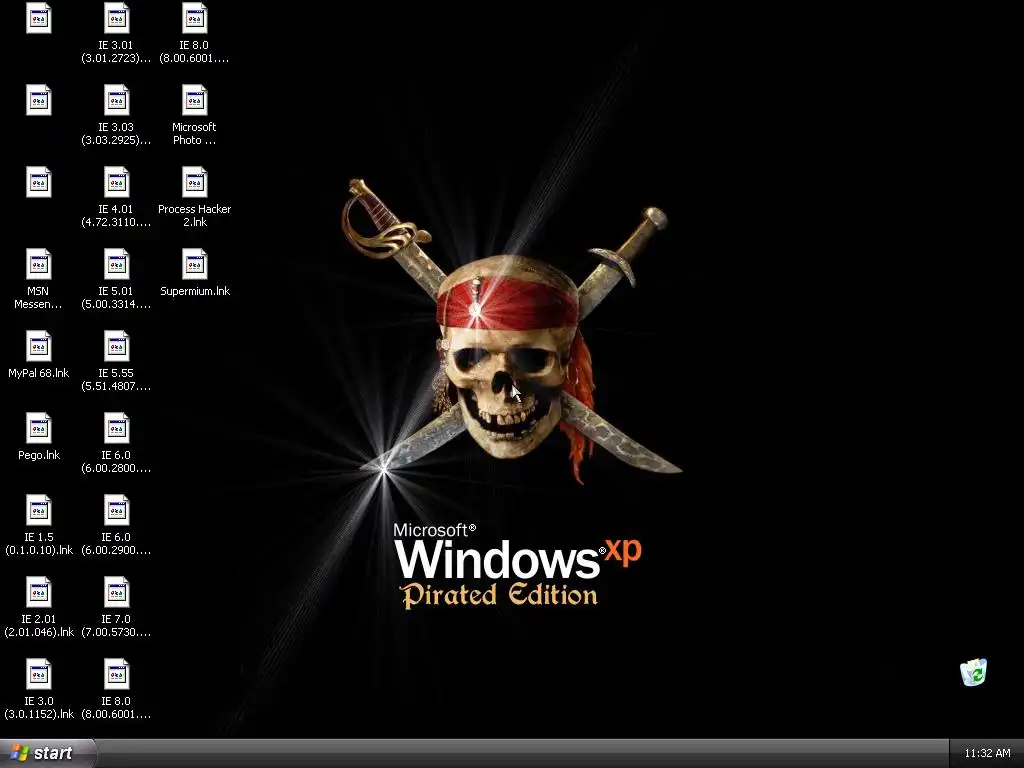This screenshot has width=1024, height=768.
Task: Open the Start menu button
Action: click(47, 753)
